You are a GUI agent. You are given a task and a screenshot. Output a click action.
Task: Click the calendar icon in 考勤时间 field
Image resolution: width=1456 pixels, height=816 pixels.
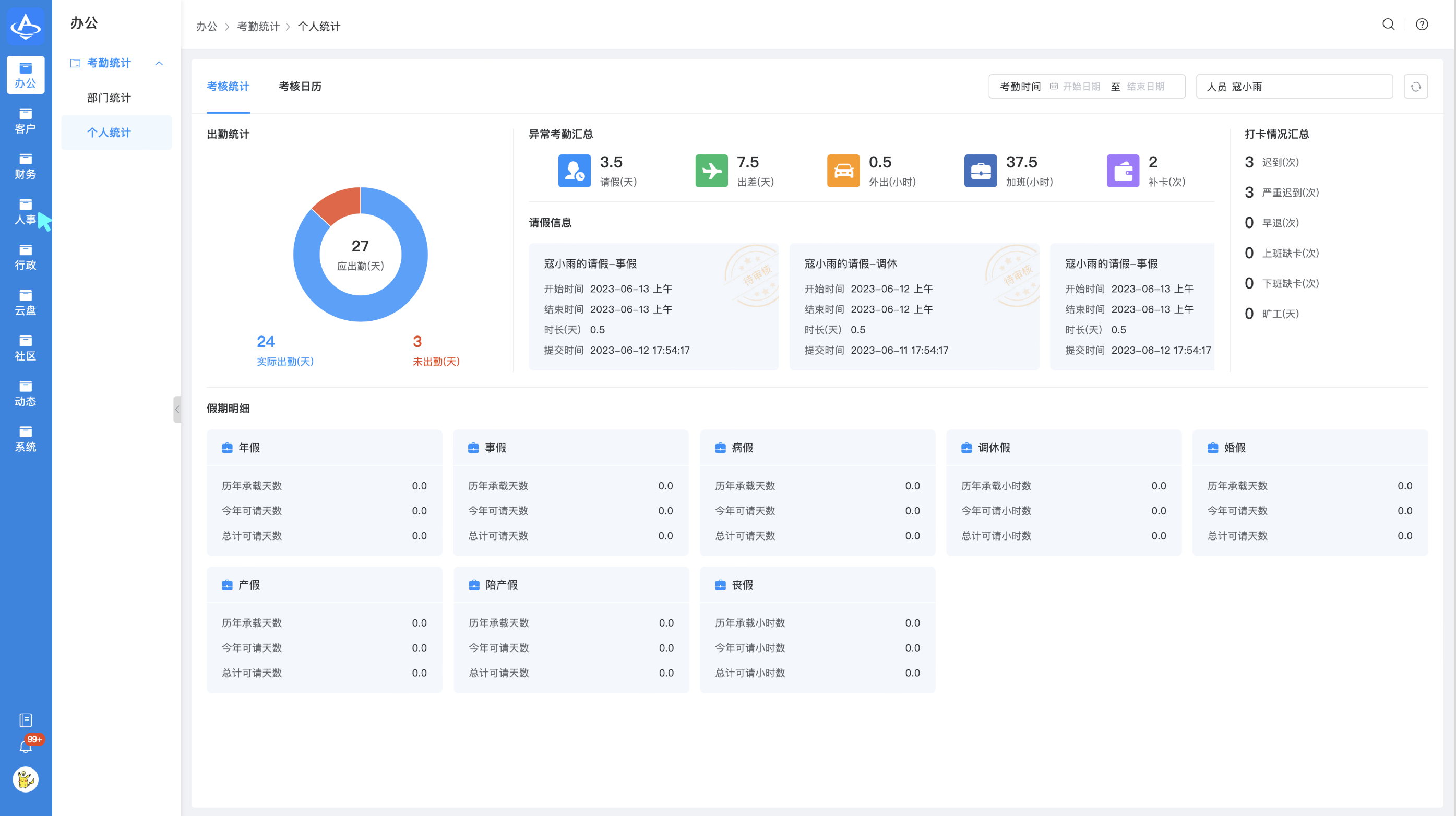point(1054,87)
